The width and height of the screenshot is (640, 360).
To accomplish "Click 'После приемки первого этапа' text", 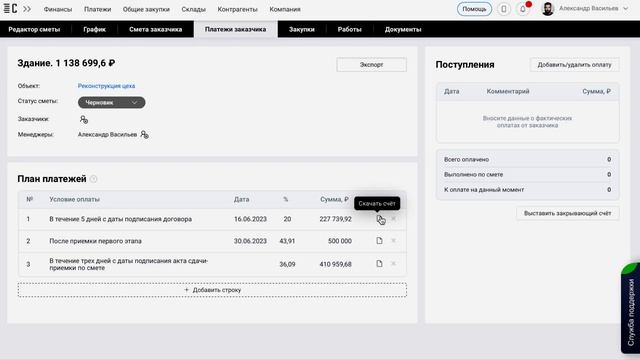I will [96, 241].
